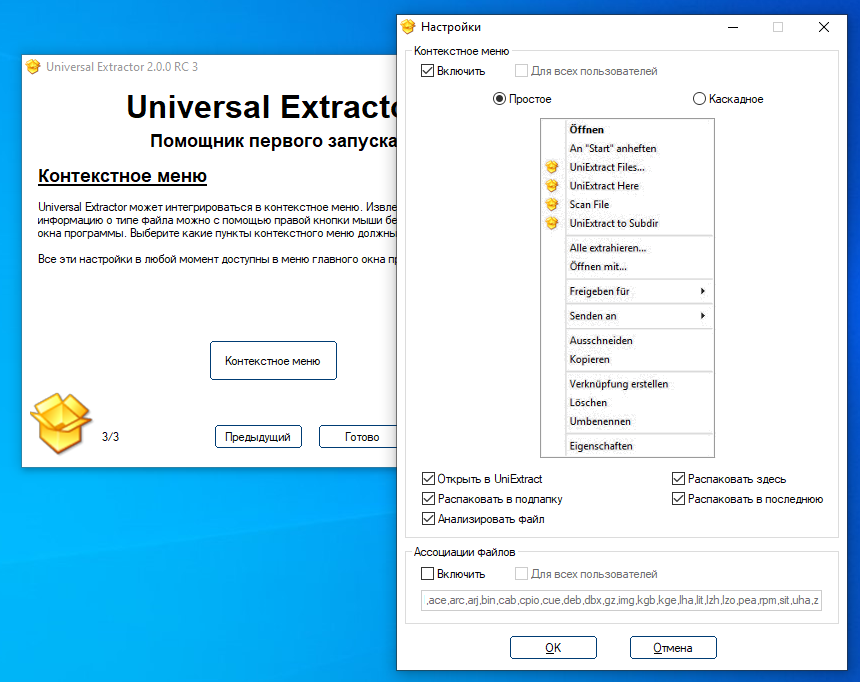The height and width of the screenshot is (682, 860).
Task: Click the Настройки window title icon
Action: pyautogui.click(x=408, y=26)
